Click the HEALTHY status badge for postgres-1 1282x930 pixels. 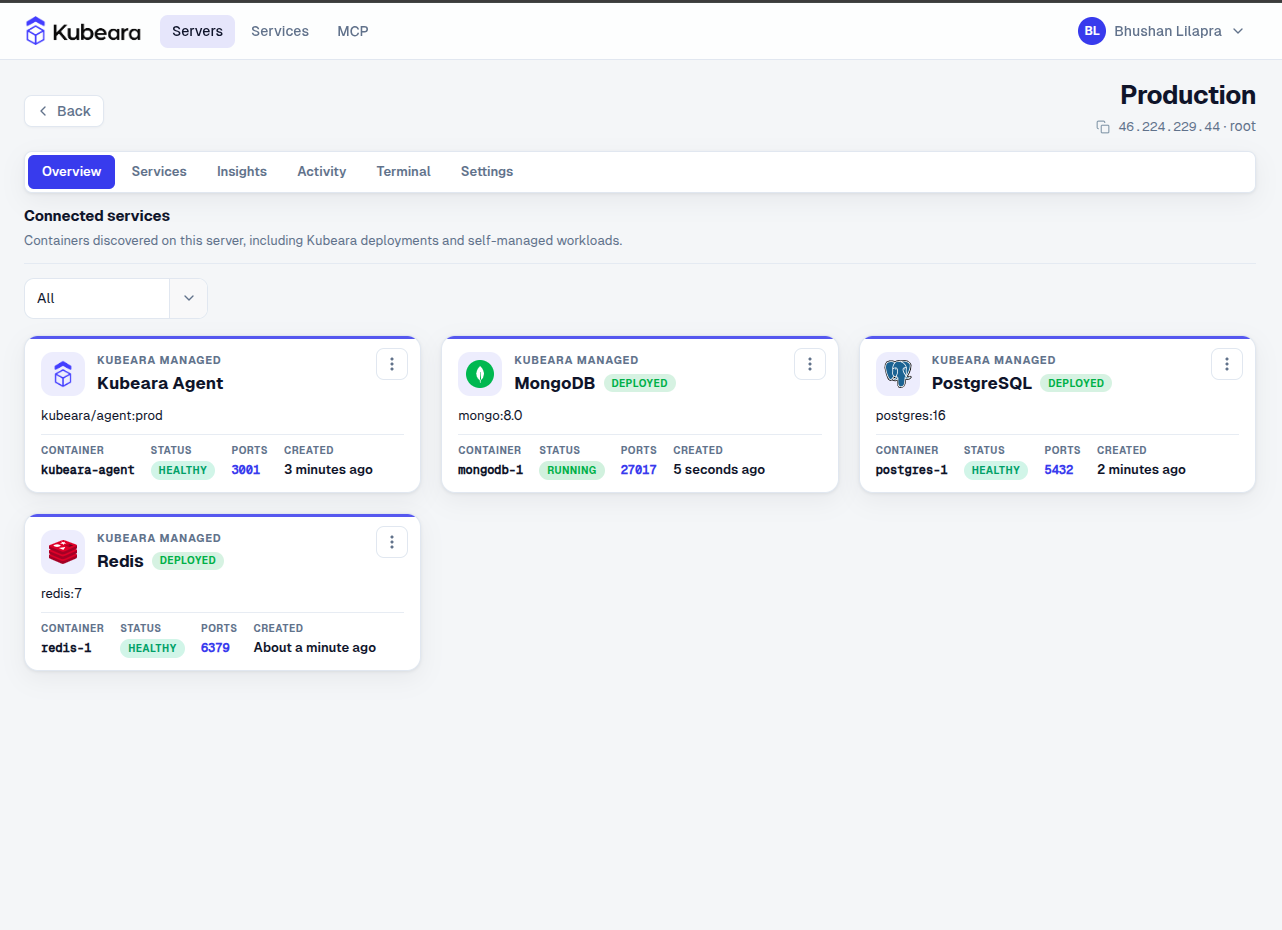pos(996,470)
